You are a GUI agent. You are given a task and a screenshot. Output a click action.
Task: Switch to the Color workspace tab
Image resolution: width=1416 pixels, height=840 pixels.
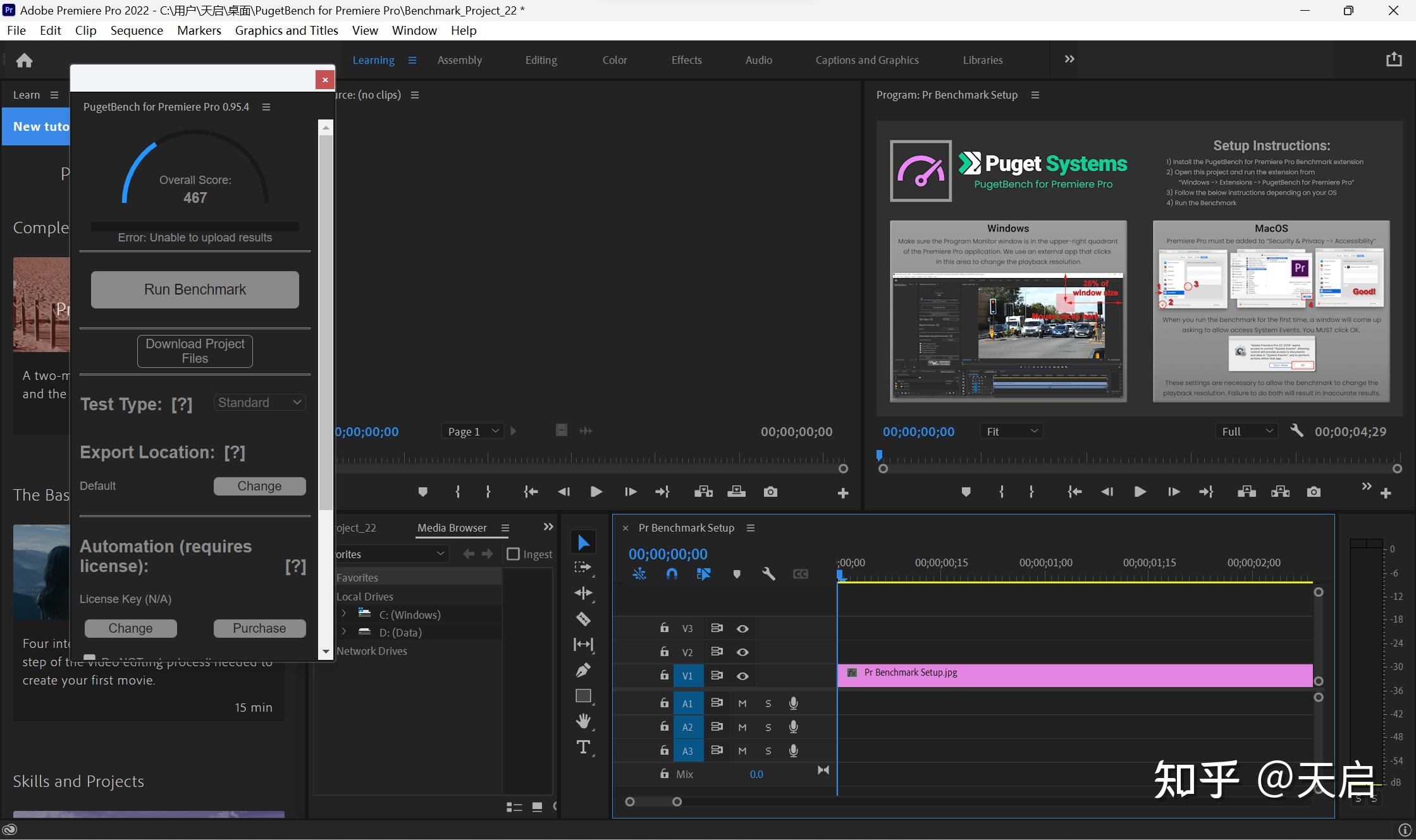pos(614,60)
